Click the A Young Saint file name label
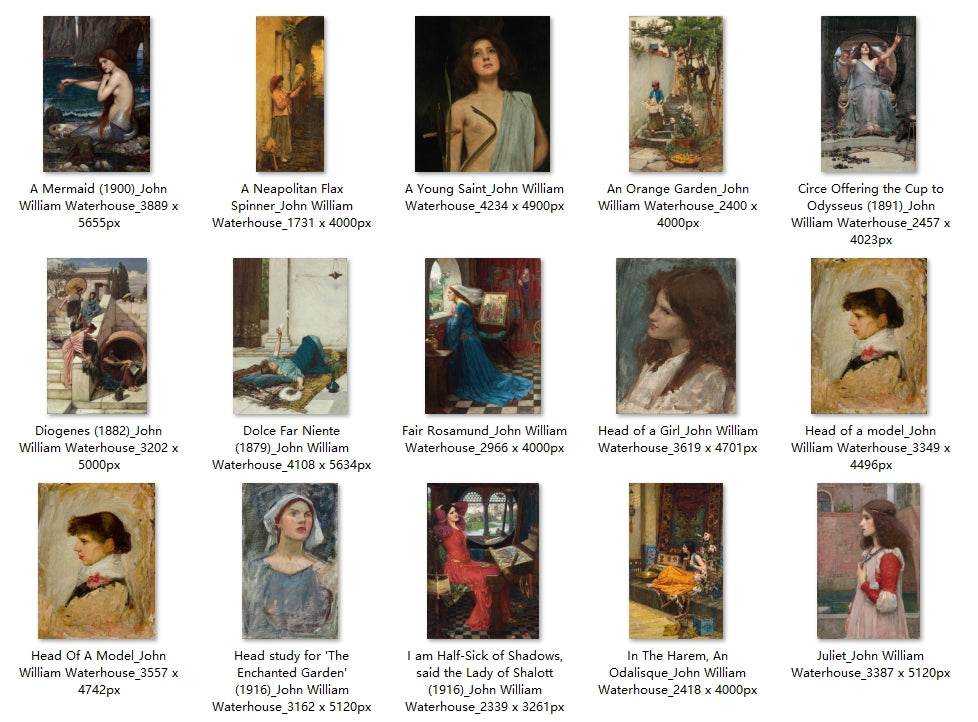Viewport: 978px width, 722px height. (x=485, y=197)
